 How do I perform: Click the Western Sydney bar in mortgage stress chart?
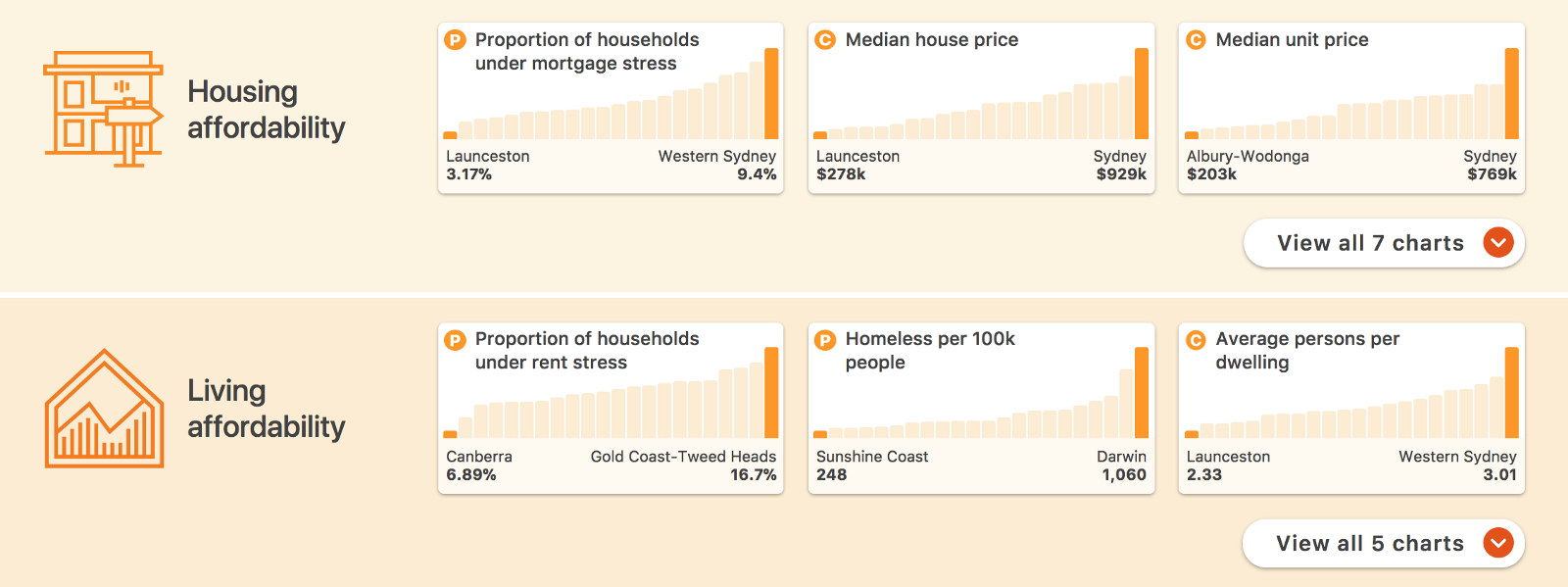coord(771,94)
